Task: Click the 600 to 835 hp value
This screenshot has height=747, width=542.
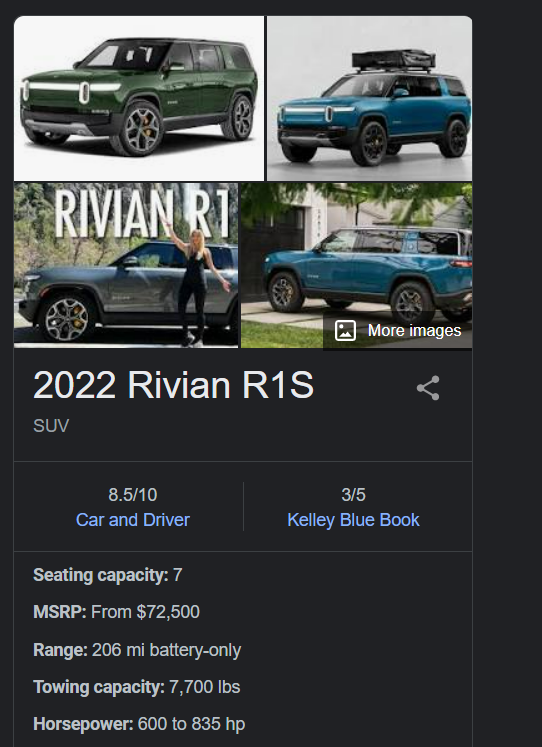Action: click(191, 724)
